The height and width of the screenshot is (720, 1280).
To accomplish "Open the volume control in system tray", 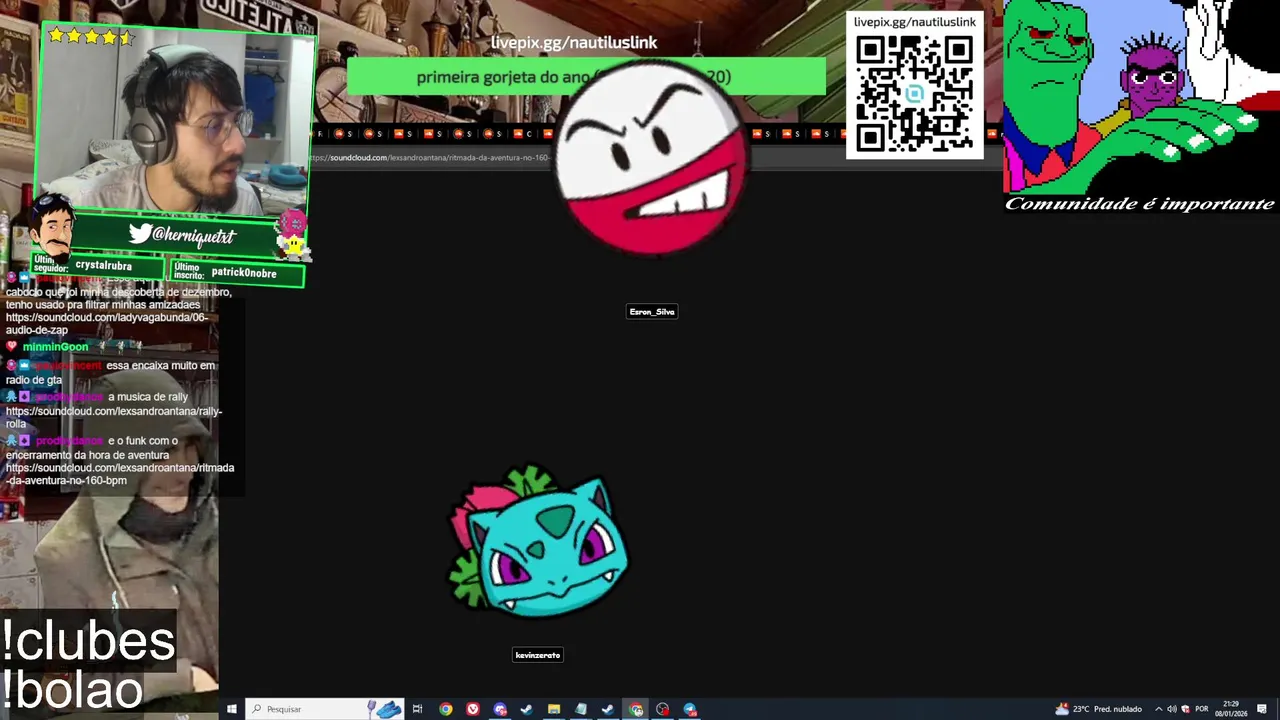I will pyautogui.click(x=1171, y=709).
